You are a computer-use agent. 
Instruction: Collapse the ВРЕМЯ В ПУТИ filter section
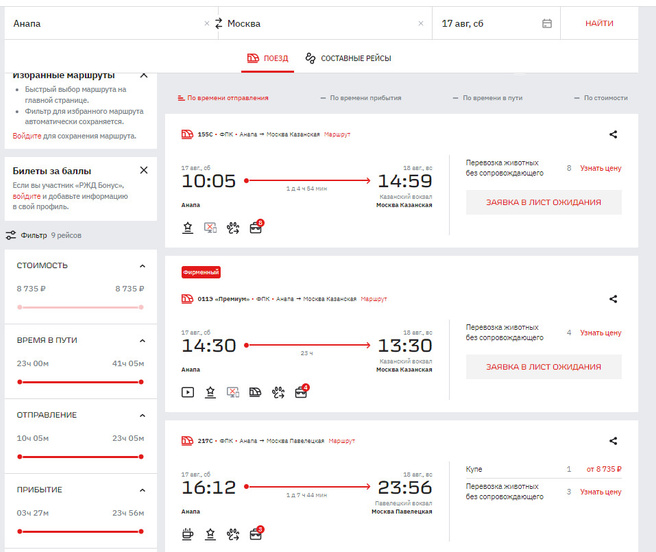(142, 341)
